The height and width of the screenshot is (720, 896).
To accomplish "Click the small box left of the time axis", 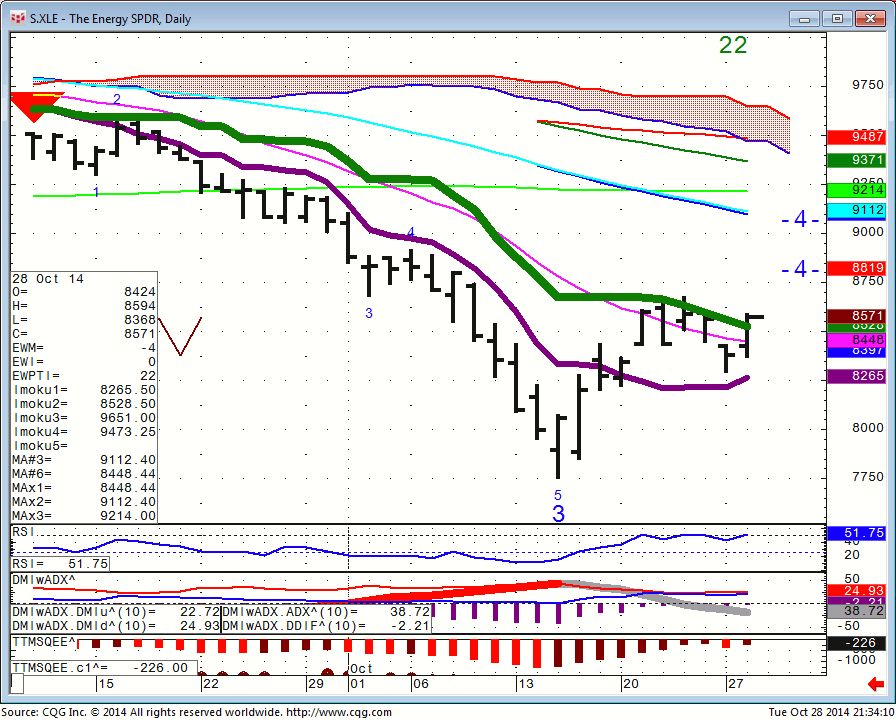I will (x=17, y=683).
